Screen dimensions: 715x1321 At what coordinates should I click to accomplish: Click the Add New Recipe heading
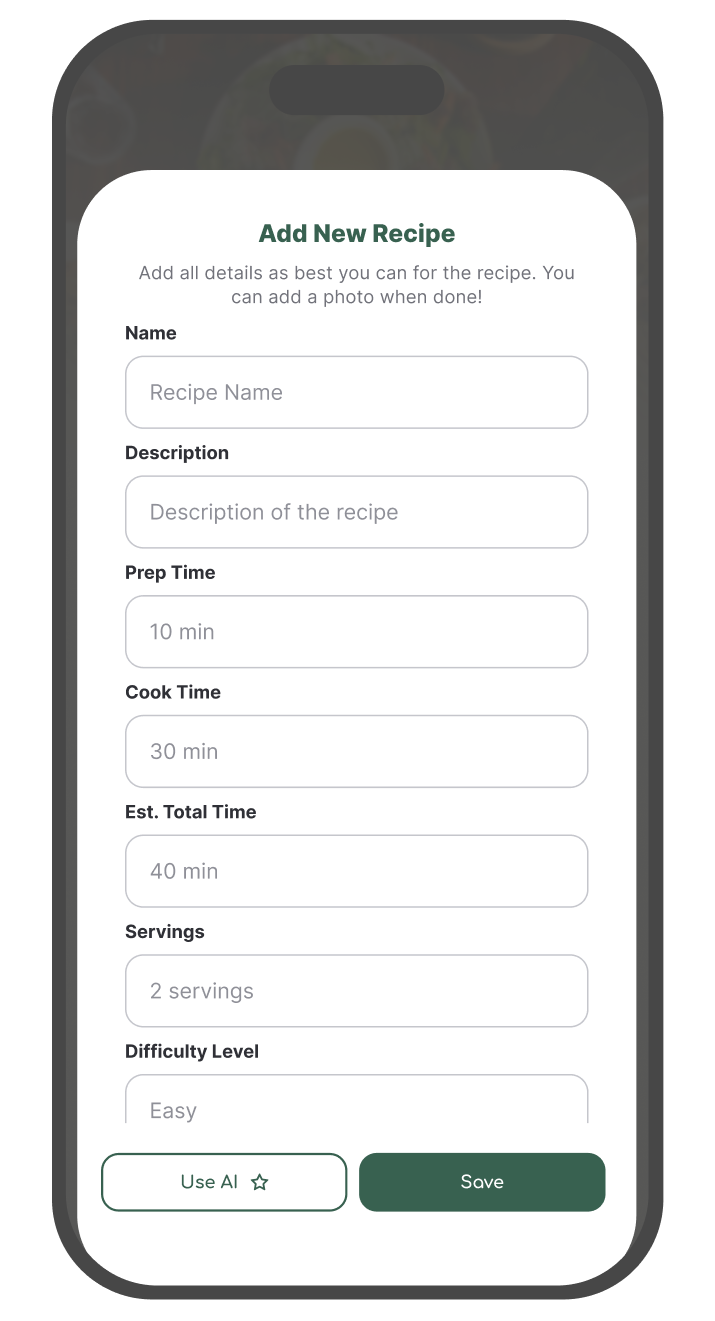click(x=357, y=234)
